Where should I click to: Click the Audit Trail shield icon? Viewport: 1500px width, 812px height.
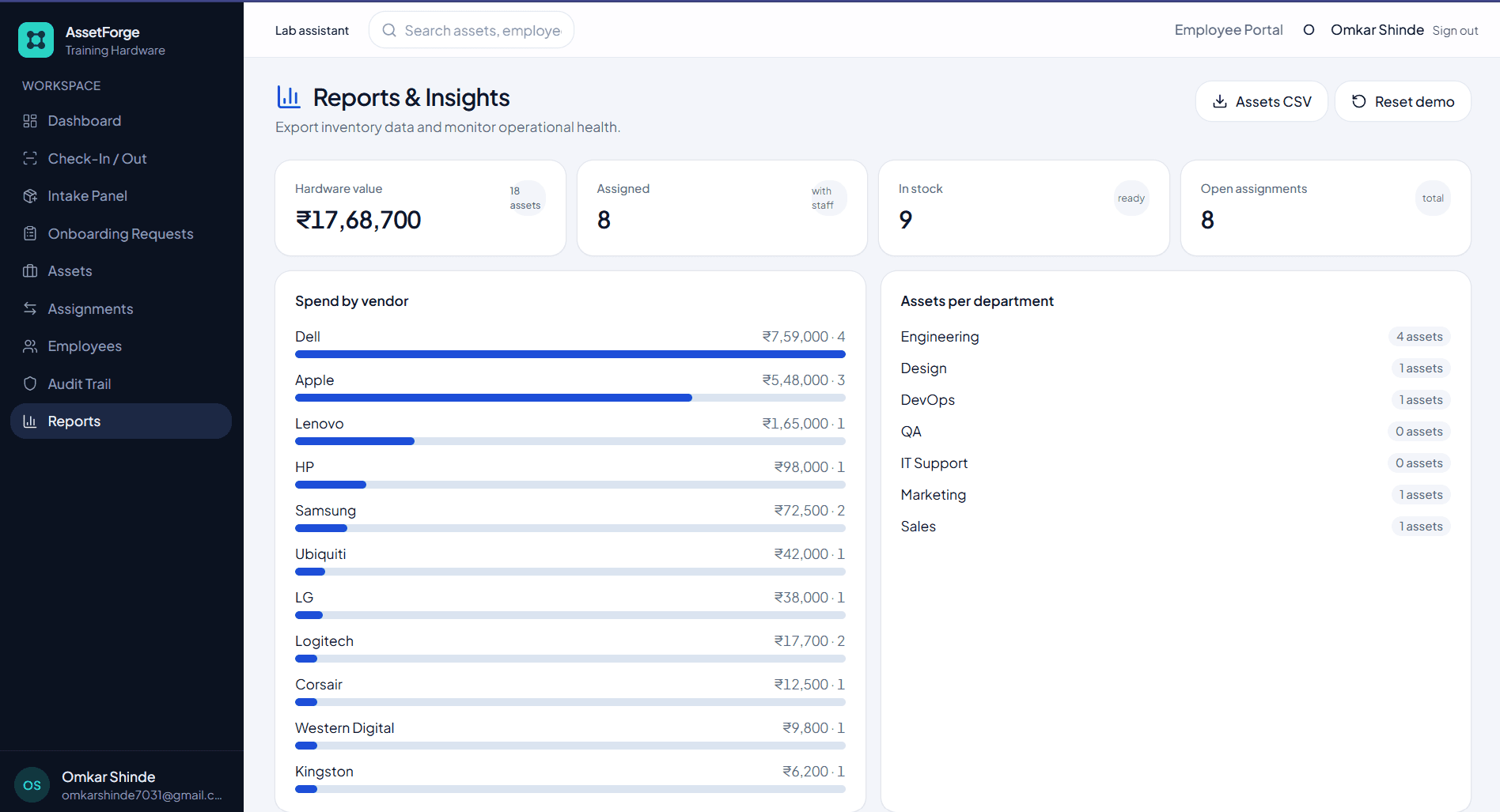(x=30, y=383)
